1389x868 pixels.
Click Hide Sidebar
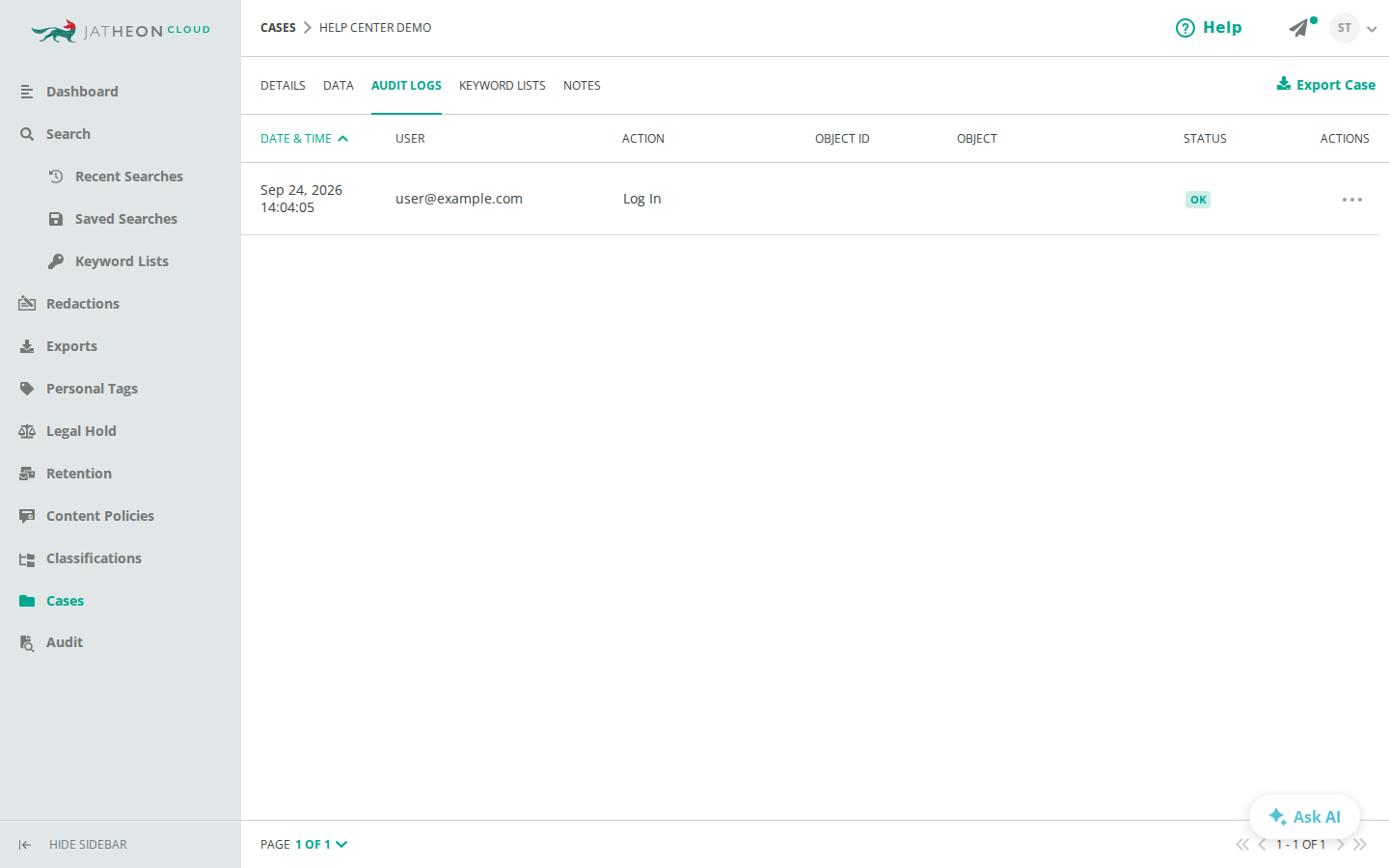(x=72, y=845)
